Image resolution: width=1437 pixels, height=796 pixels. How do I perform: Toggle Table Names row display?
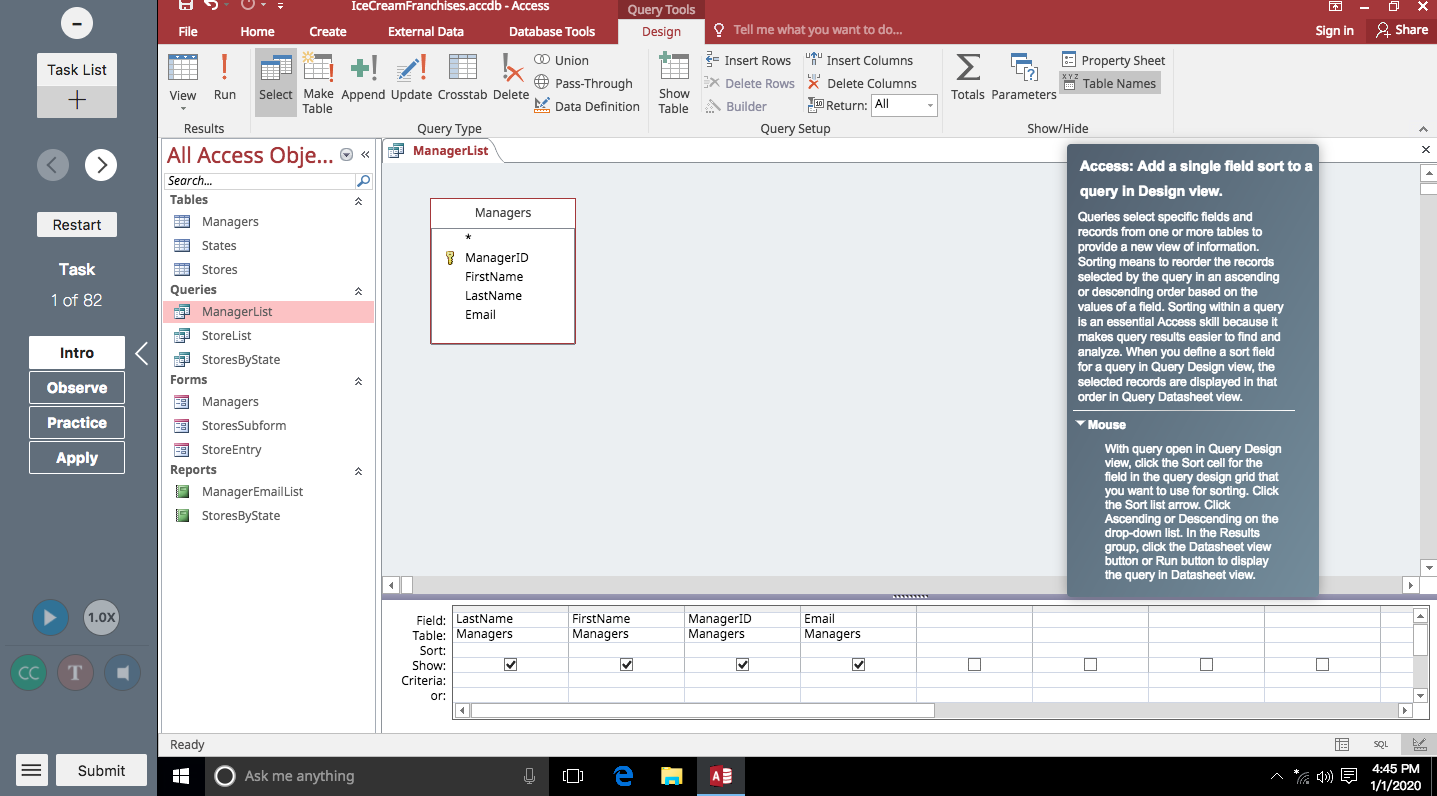(1109, 83)
